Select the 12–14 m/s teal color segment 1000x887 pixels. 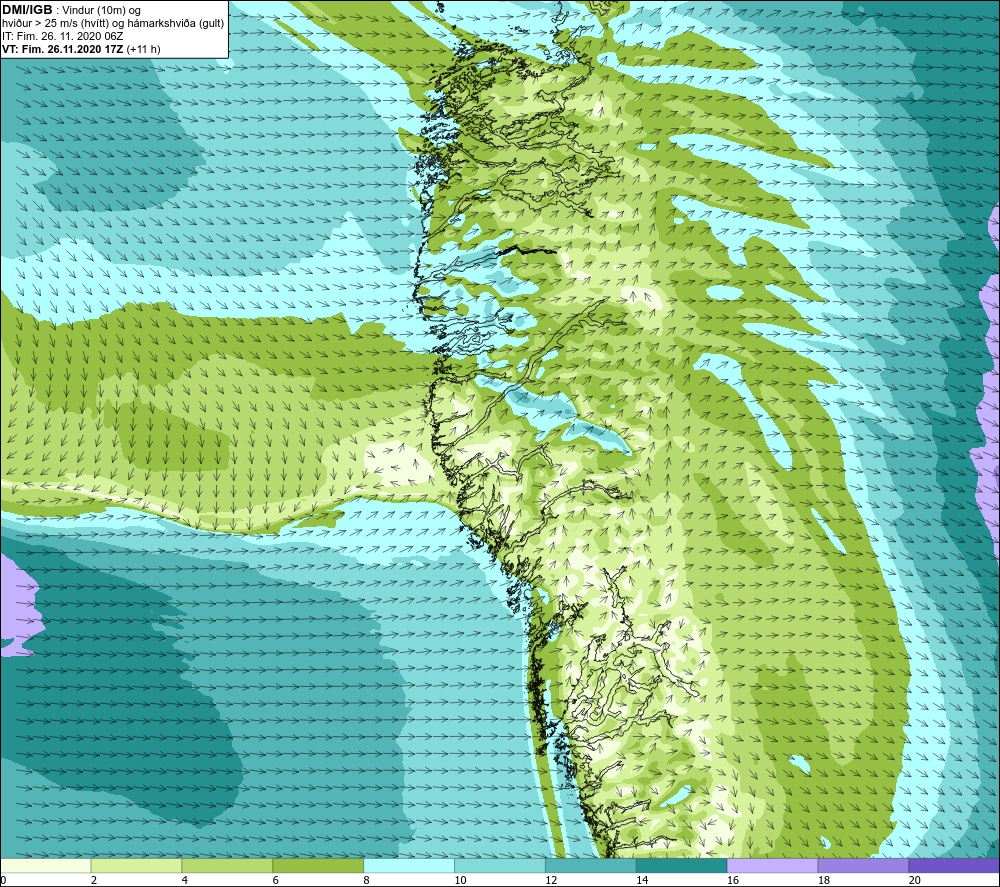tap(591, 865)
